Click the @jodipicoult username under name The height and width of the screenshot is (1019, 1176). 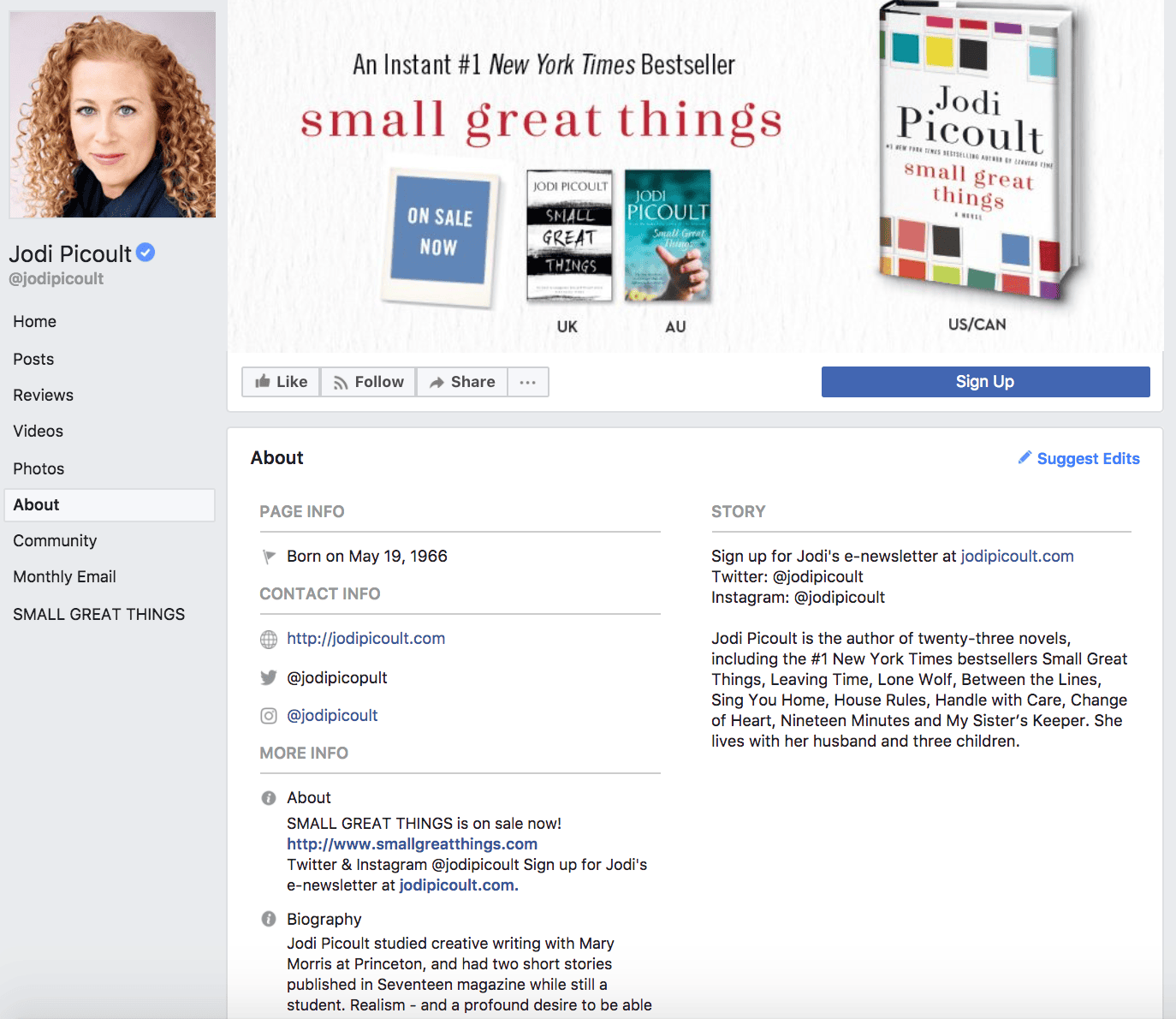click(x=56, y=279)
